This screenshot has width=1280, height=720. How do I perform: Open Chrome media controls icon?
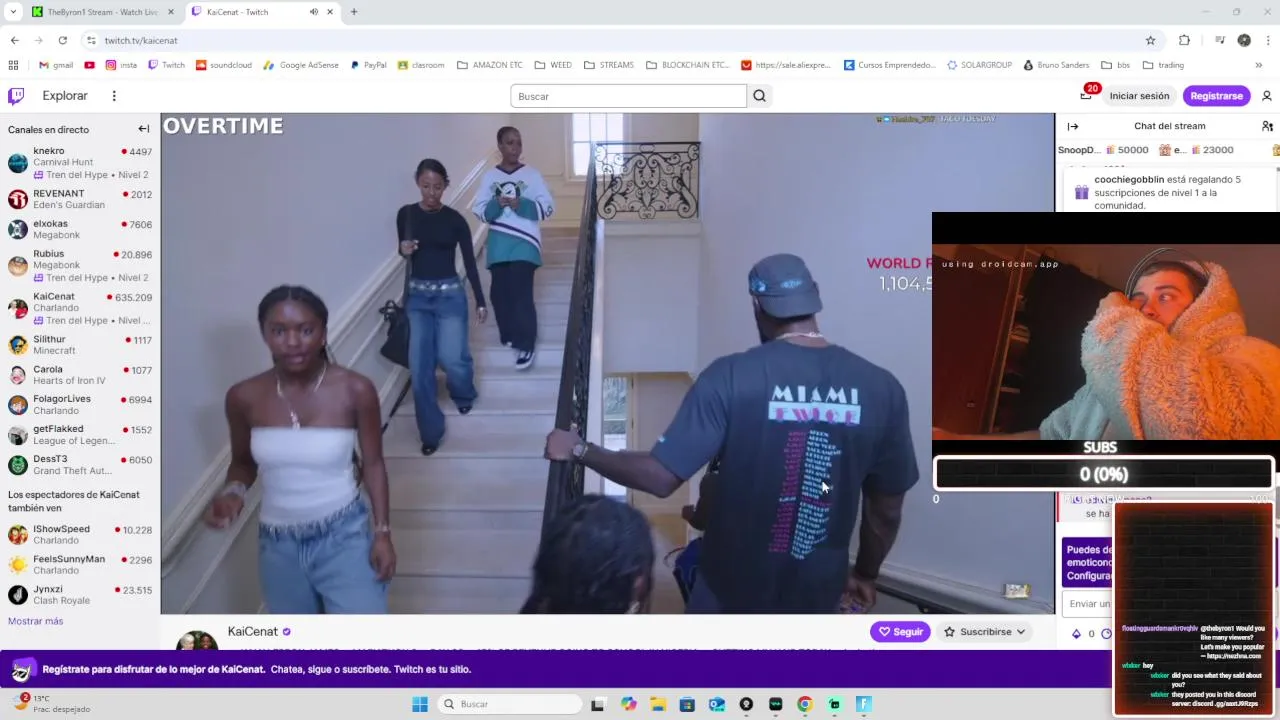[1220, 40]
